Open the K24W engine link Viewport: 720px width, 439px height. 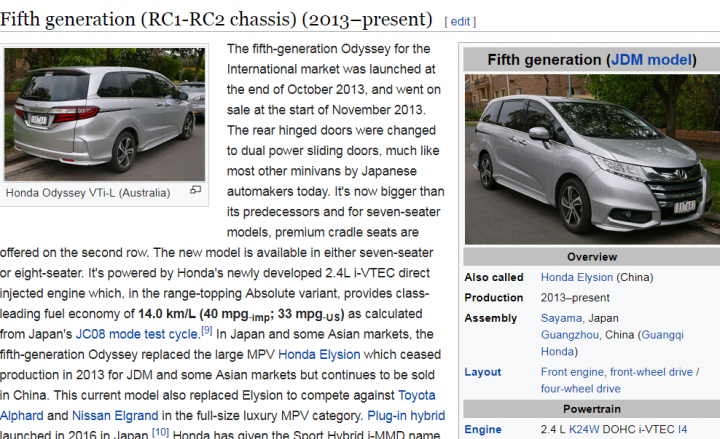coord(584,429)
